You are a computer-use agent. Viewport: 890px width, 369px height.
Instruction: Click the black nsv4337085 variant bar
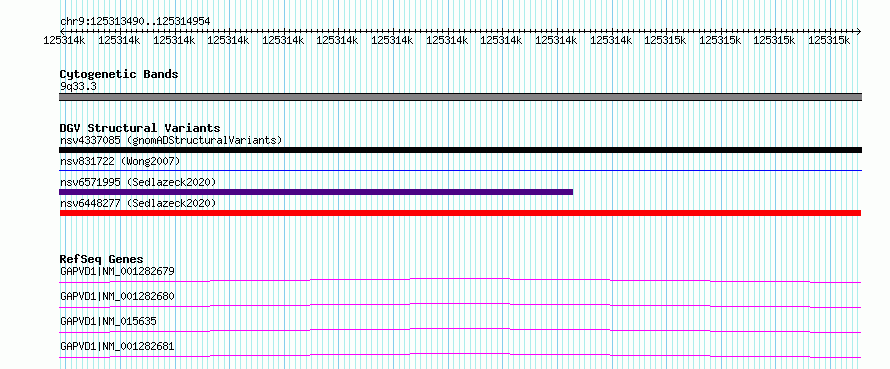(x=460, y=150)
